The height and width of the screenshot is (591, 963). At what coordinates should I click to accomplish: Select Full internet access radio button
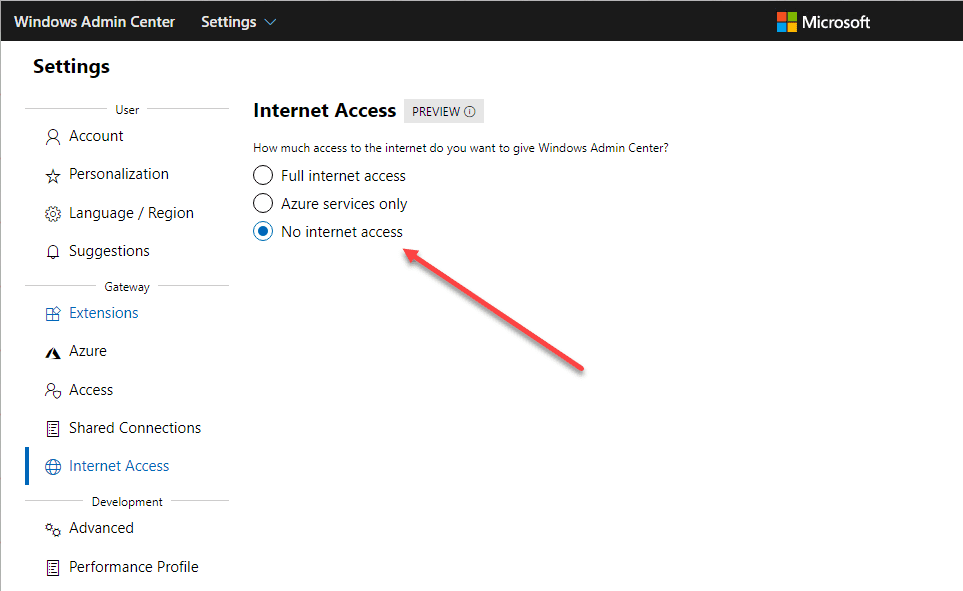point(263,176)
